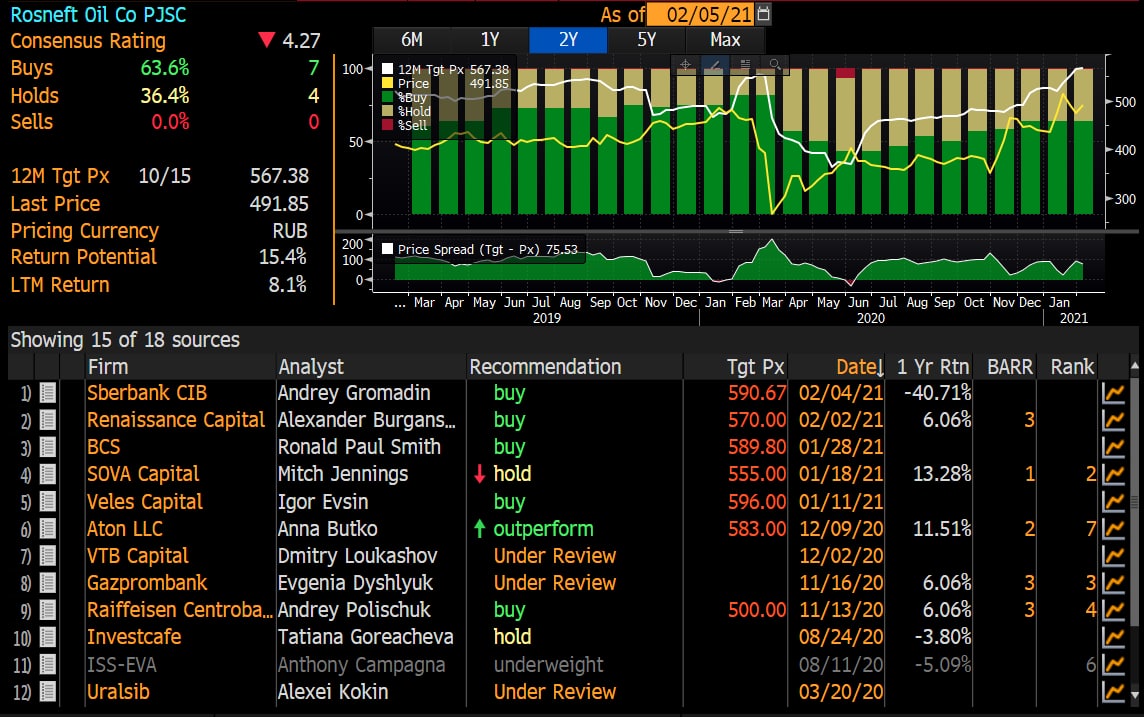Show Aton LLC analyst chart icon

pos(1113,529)
